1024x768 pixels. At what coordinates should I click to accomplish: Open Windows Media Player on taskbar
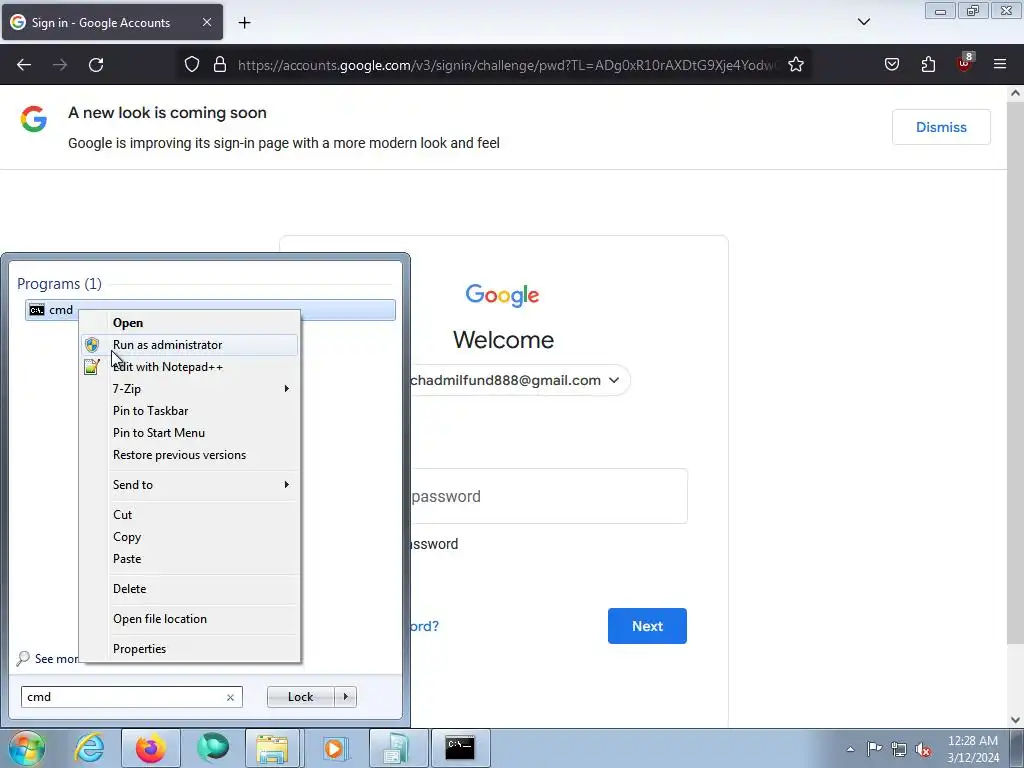pyautogui.click(x=334, y=748)
